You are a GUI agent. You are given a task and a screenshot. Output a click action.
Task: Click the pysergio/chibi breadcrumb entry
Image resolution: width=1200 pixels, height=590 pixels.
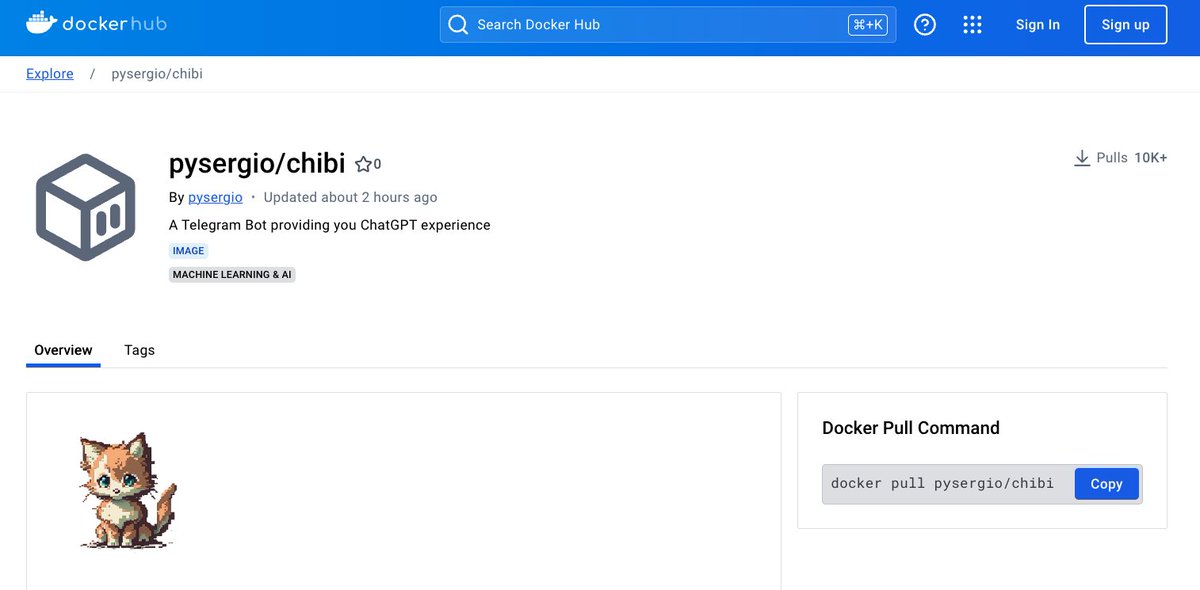[x=156, y=73]
